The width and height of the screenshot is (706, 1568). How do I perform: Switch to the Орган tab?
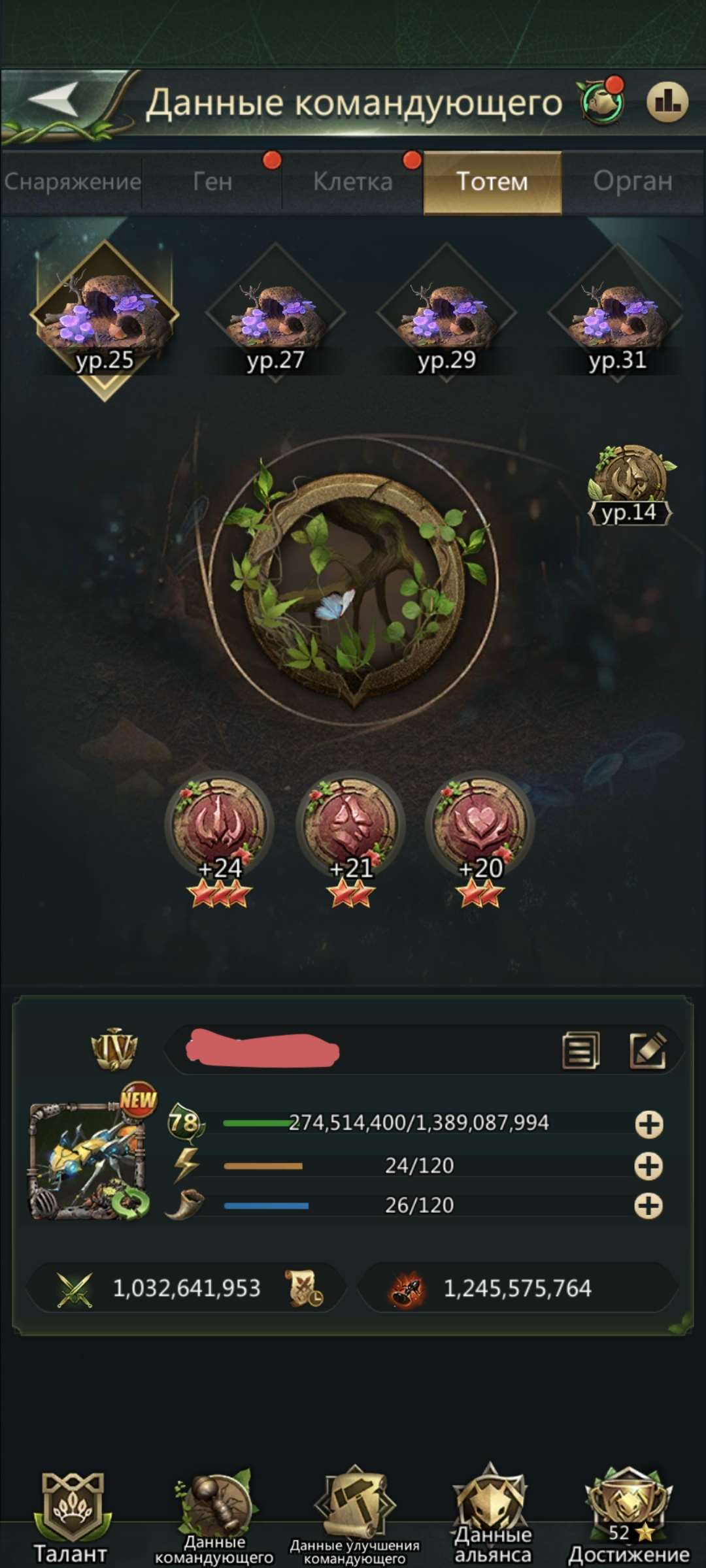(x=633, y=181)
